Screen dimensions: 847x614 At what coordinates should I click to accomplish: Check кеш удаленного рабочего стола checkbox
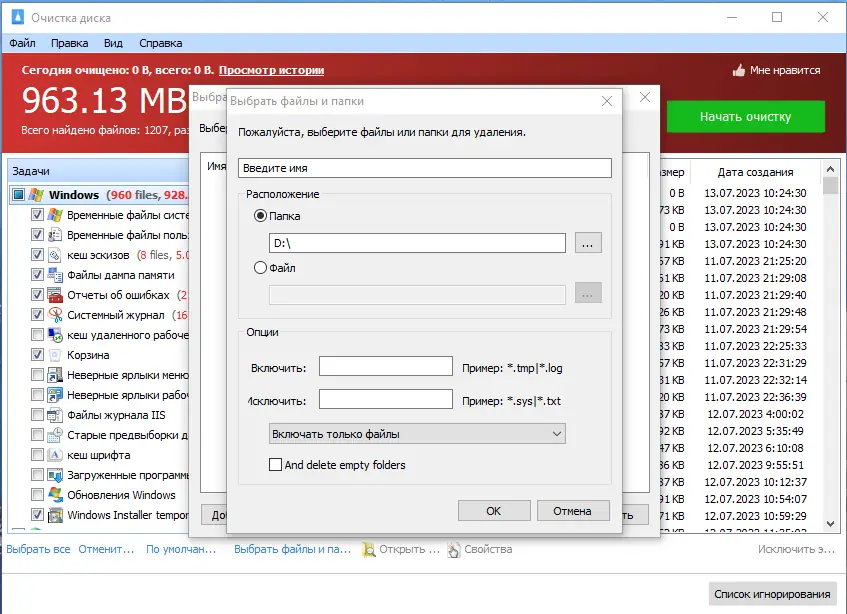click(x=37, y=334)
